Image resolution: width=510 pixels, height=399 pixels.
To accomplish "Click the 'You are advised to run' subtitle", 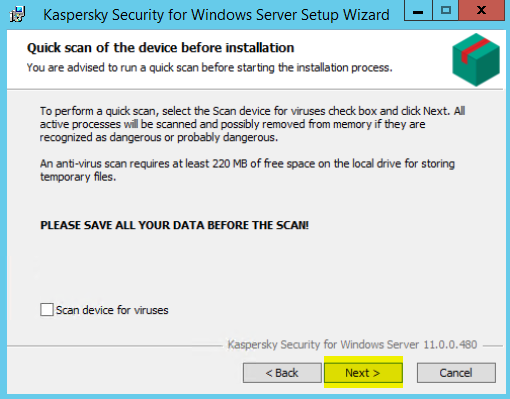I will point(209,68).
